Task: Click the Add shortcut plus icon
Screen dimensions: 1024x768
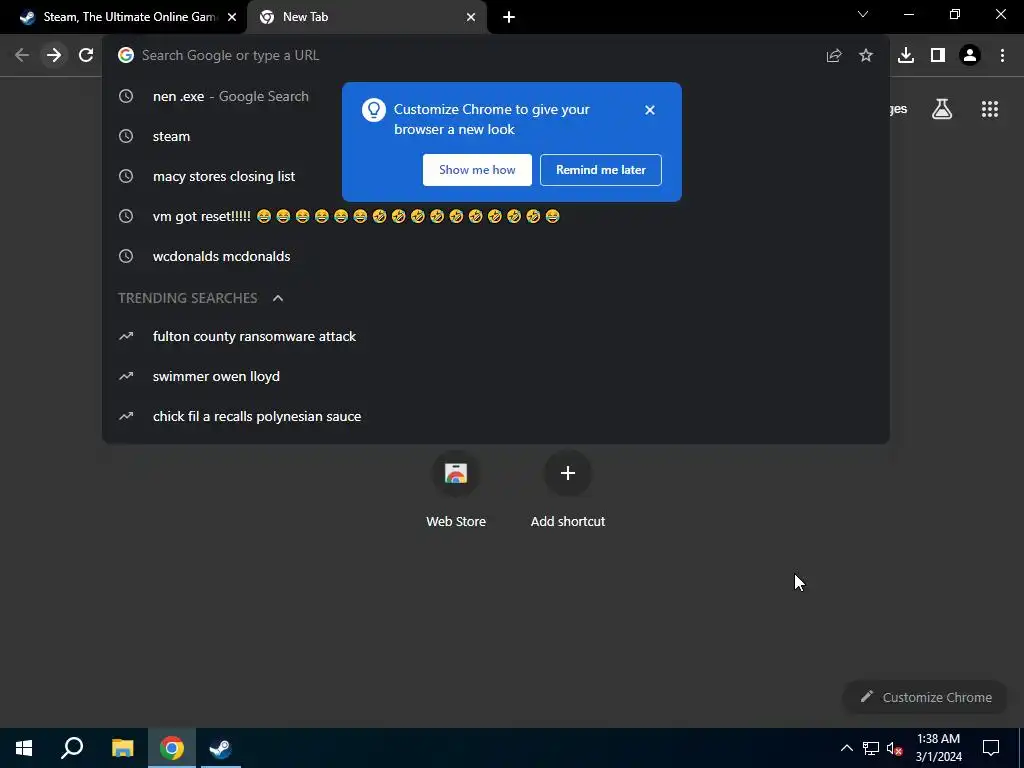Action: (x=568, y=473)
